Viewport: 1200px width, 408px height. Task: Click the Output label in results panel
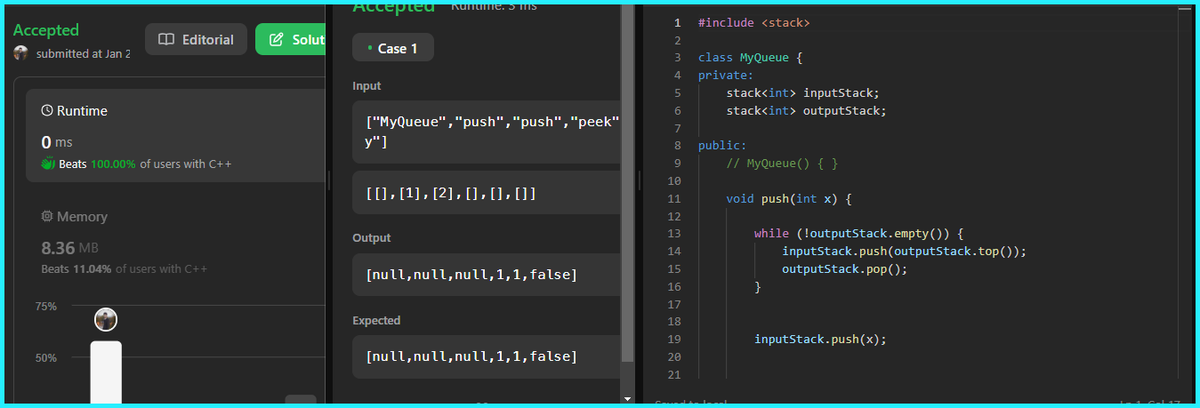point(372,238)
